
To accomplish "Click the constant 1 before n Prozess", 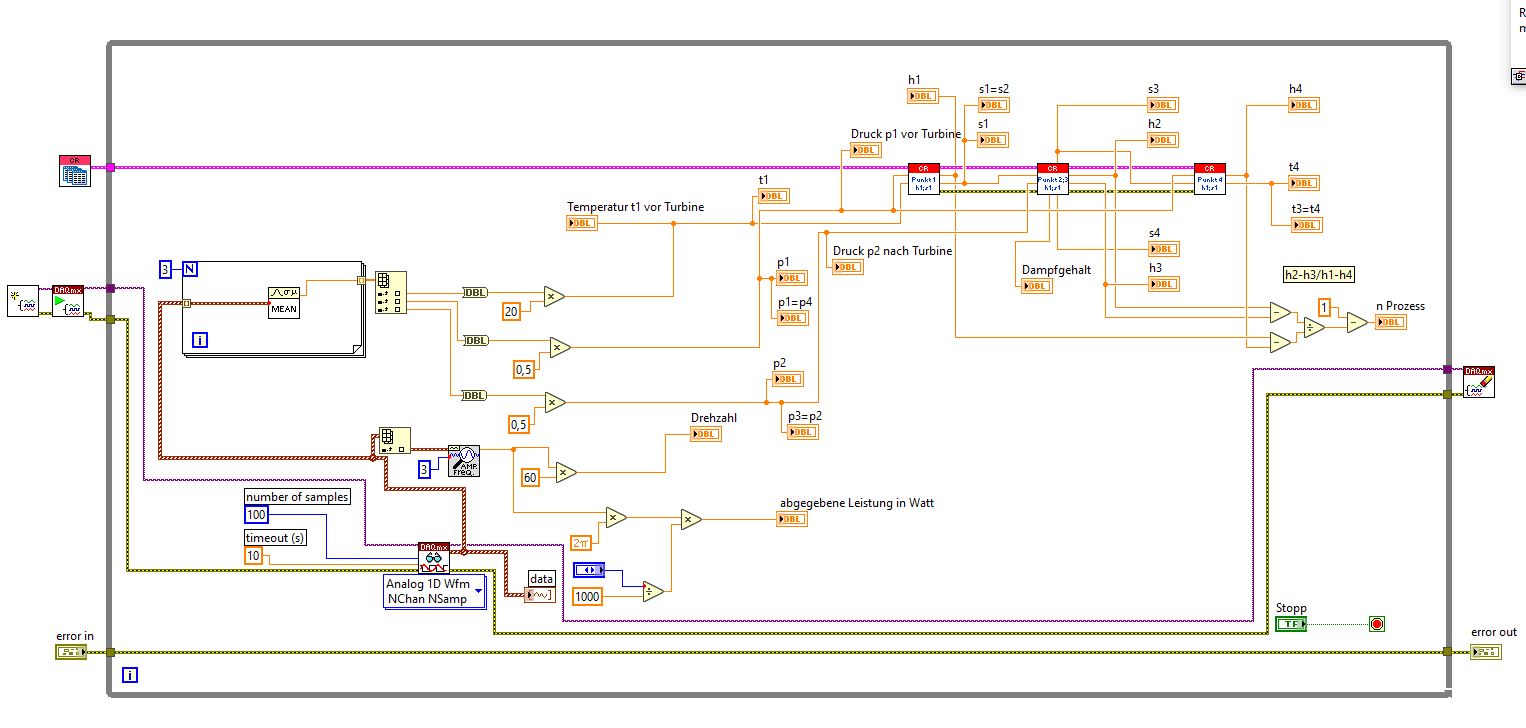I will (x=1325, y=306).
